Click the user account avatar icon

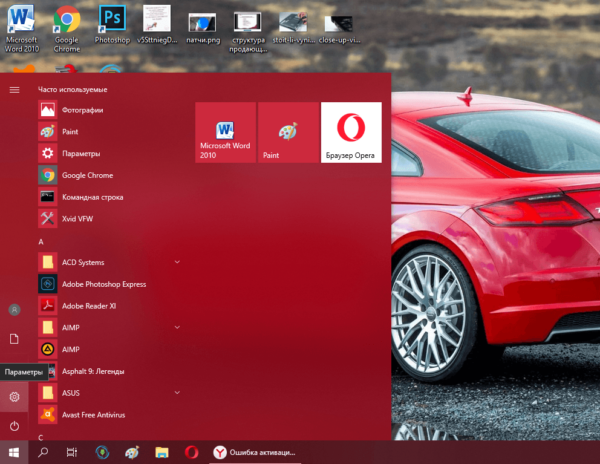click(x=14, y=309)
